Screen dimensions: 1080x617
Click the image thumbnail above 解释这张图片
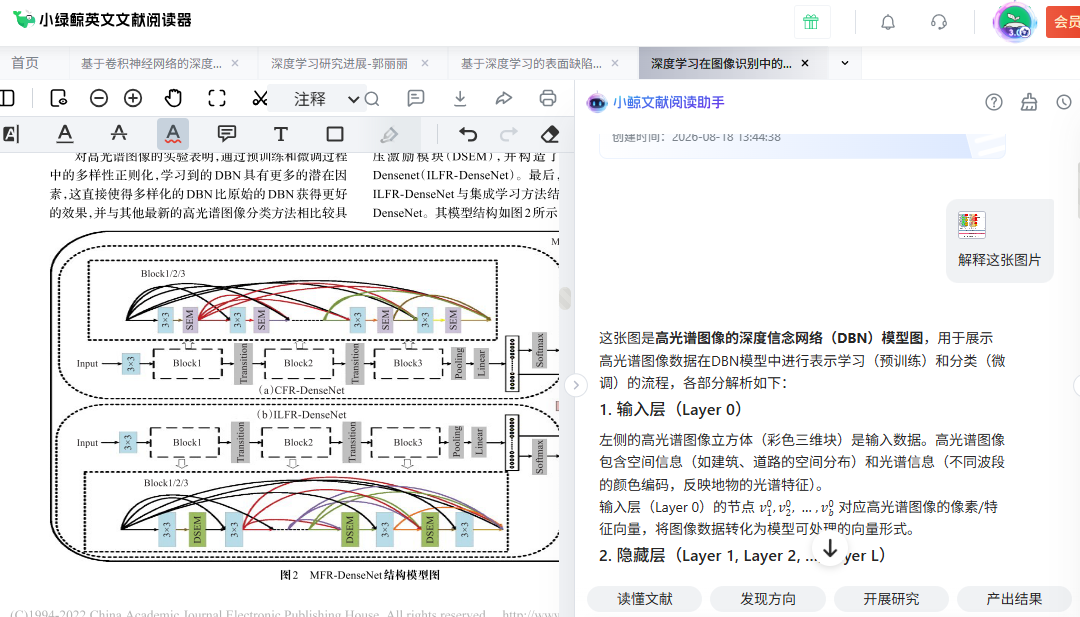click(971, 224)
